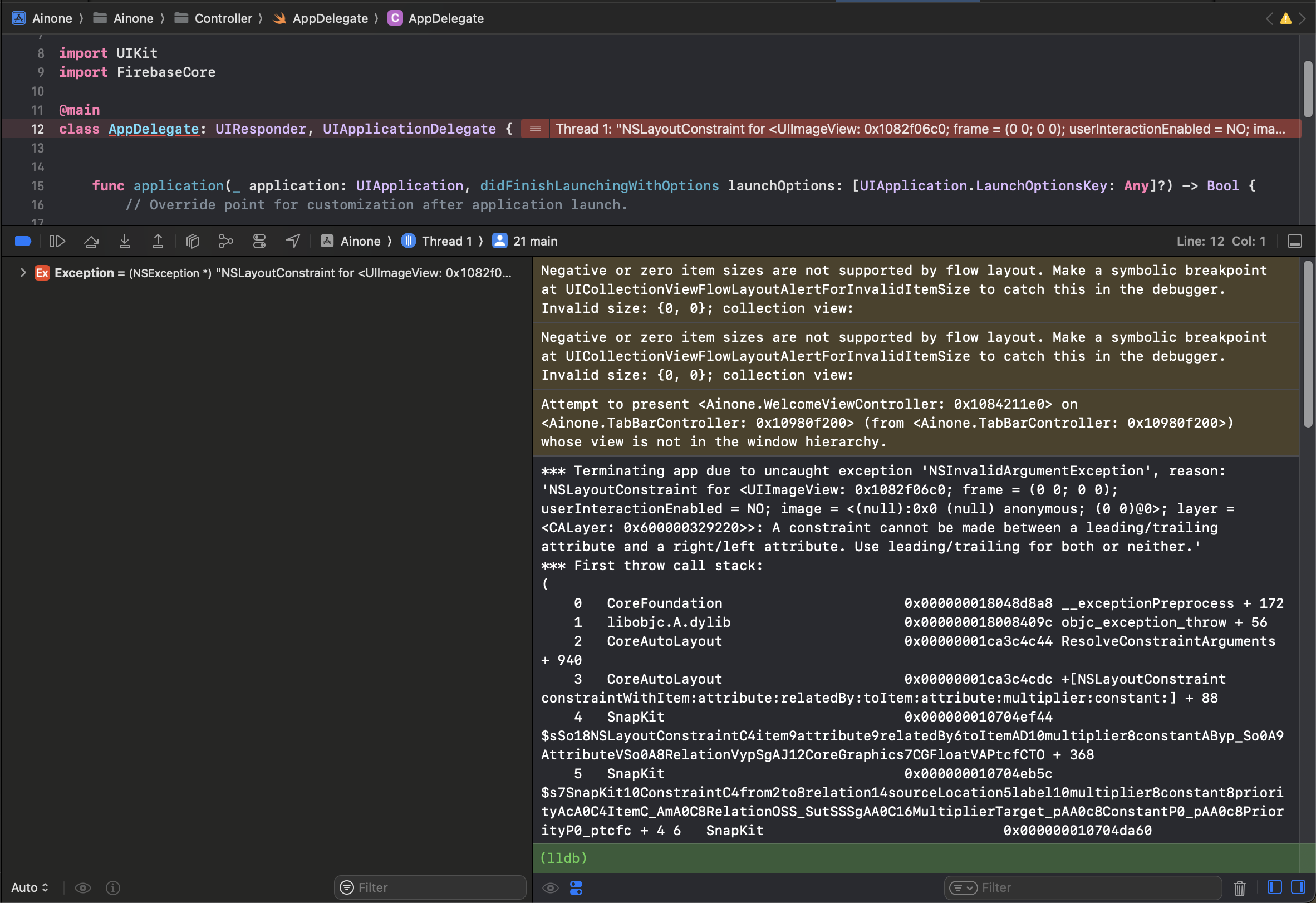Viewport: 1316px width, 903px height.
Task: Click the Step Into debugger icon
Action: click(124, 241)
